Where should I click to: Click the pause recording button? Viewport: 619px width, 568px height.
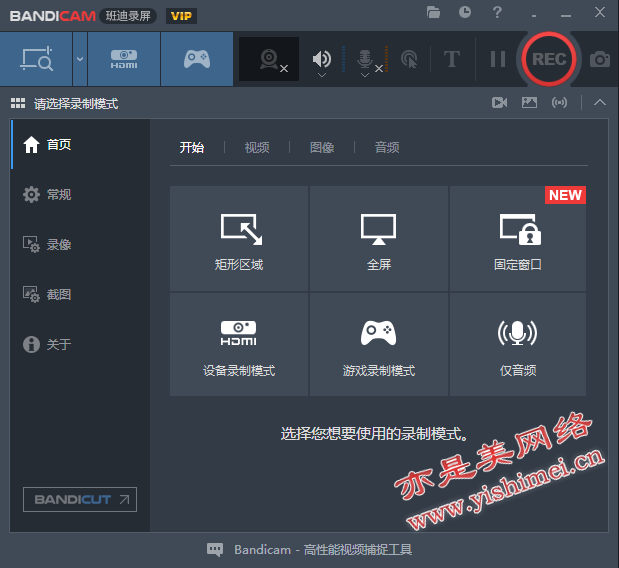[x=498, y=59]
